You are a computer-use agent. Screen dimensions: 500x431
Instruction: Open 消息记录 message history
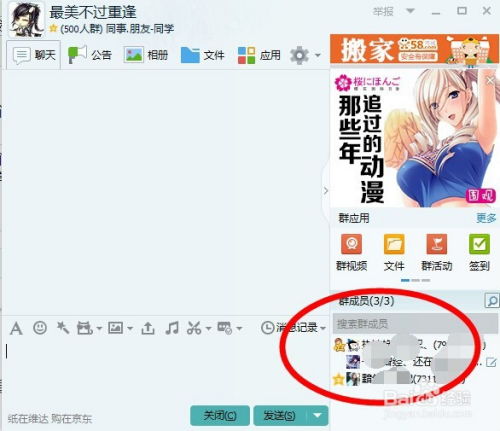[x=289, y=328]
